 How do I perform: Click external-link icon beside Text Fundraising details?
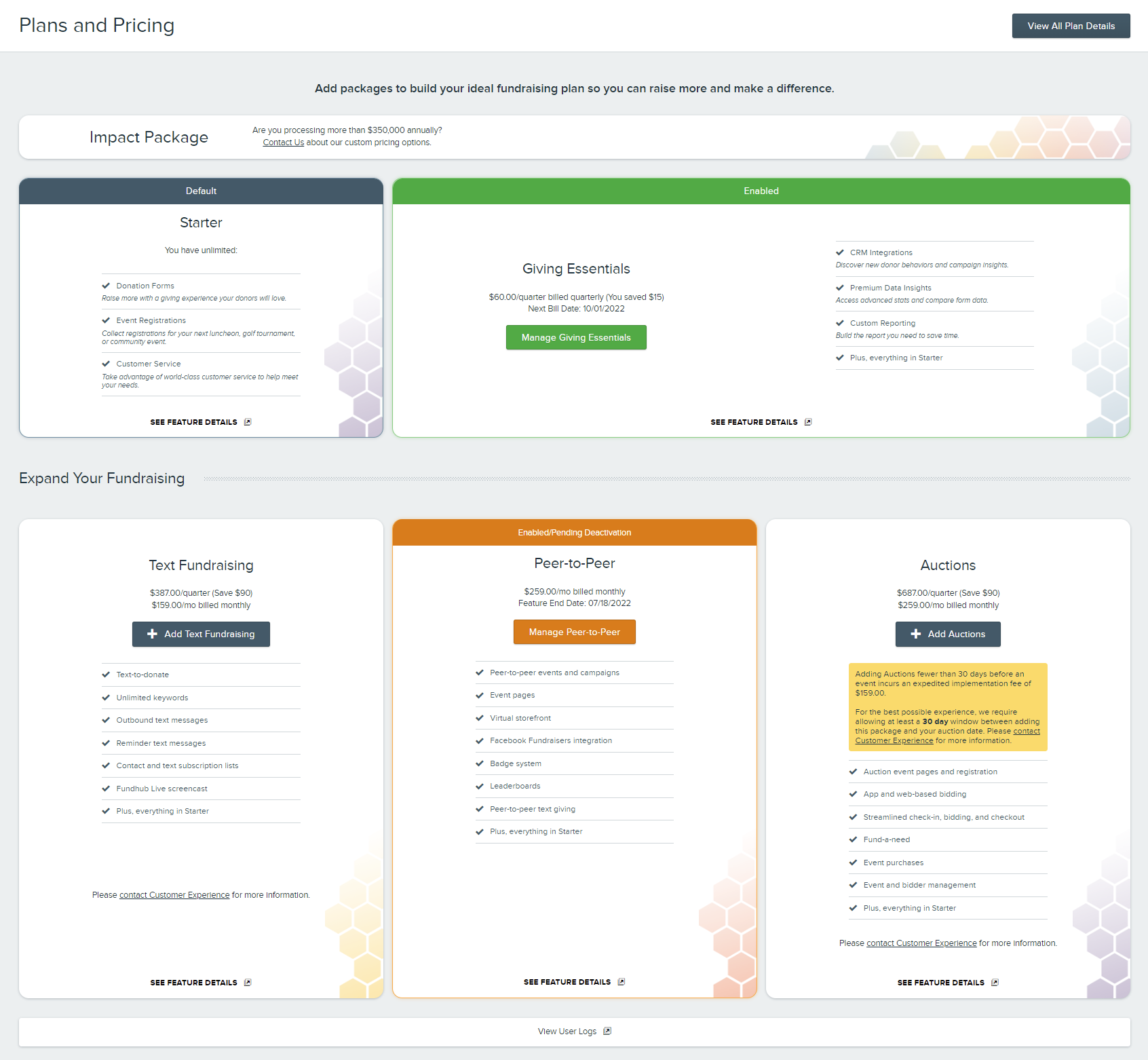(248, 983)
